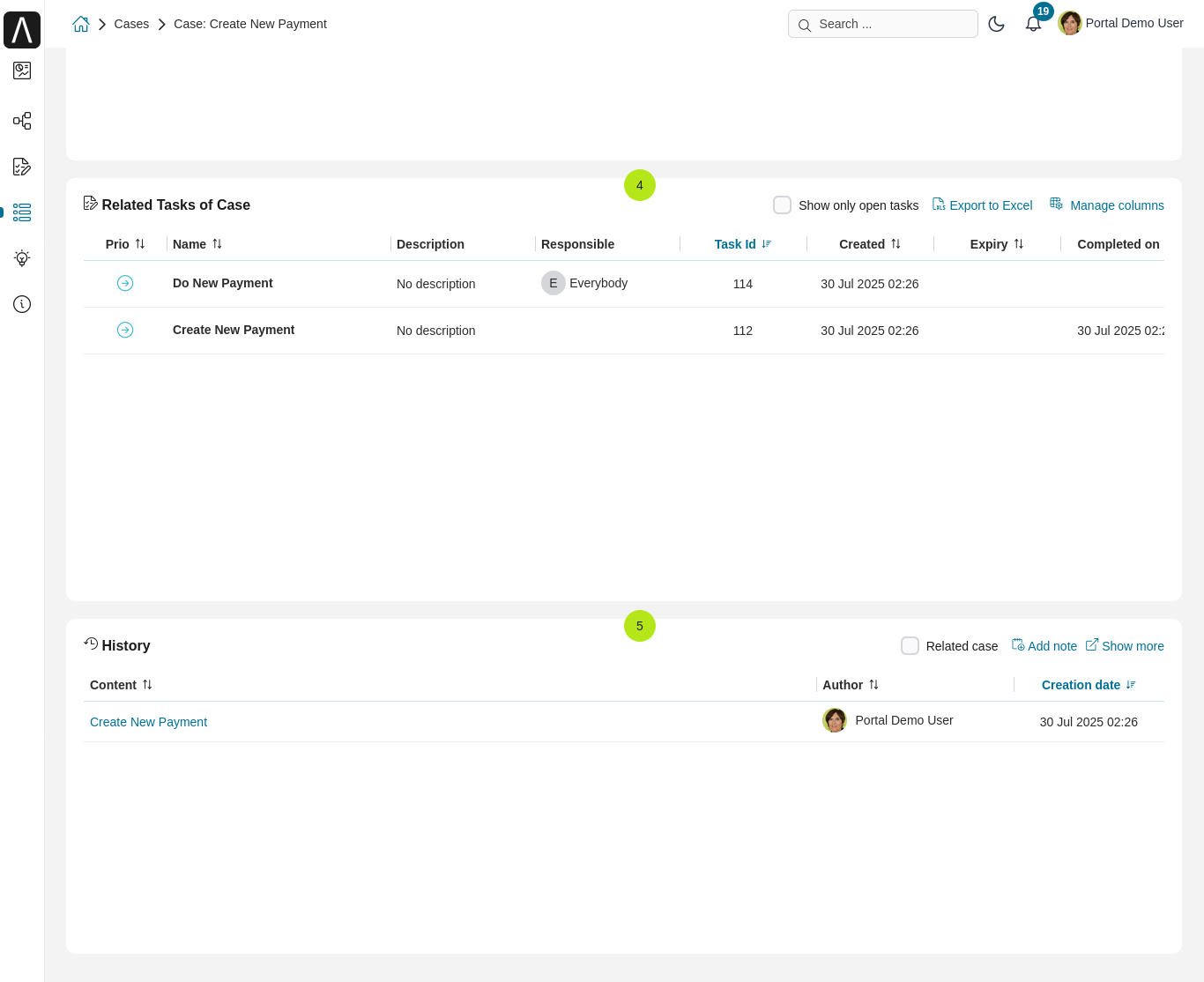This screenshot has width=1204, height=982.
Task: Open the tasks icon in sidebar
Action: 22,167
